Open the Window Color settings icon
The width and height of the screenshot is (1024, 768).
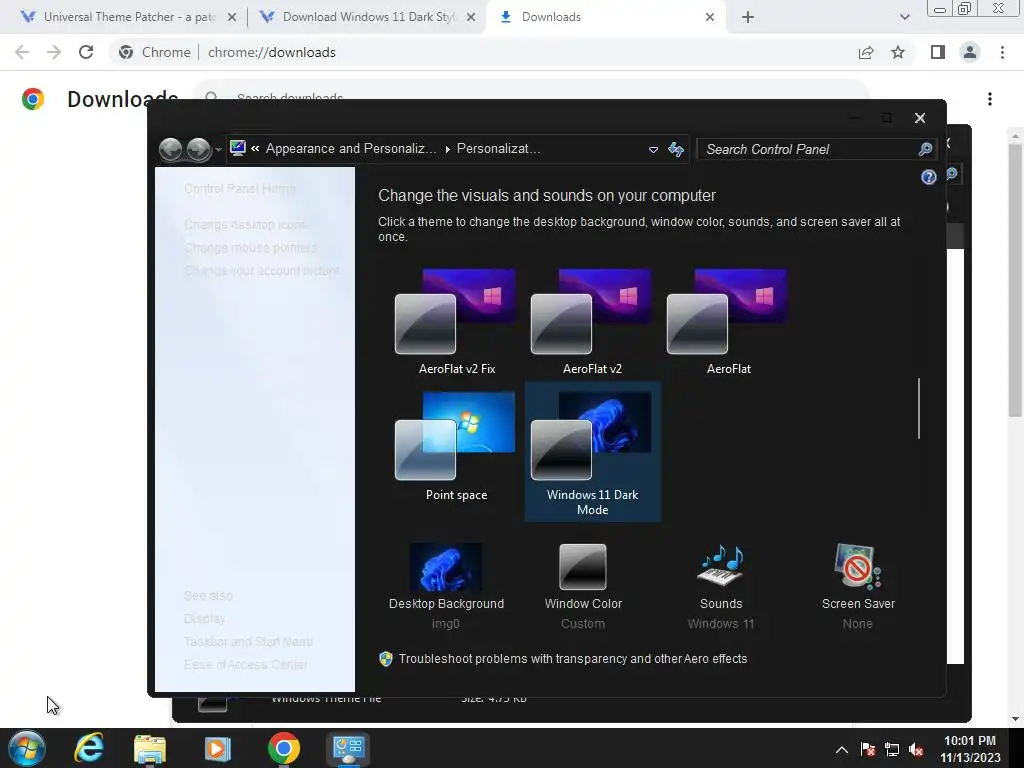tap(583, 567)
